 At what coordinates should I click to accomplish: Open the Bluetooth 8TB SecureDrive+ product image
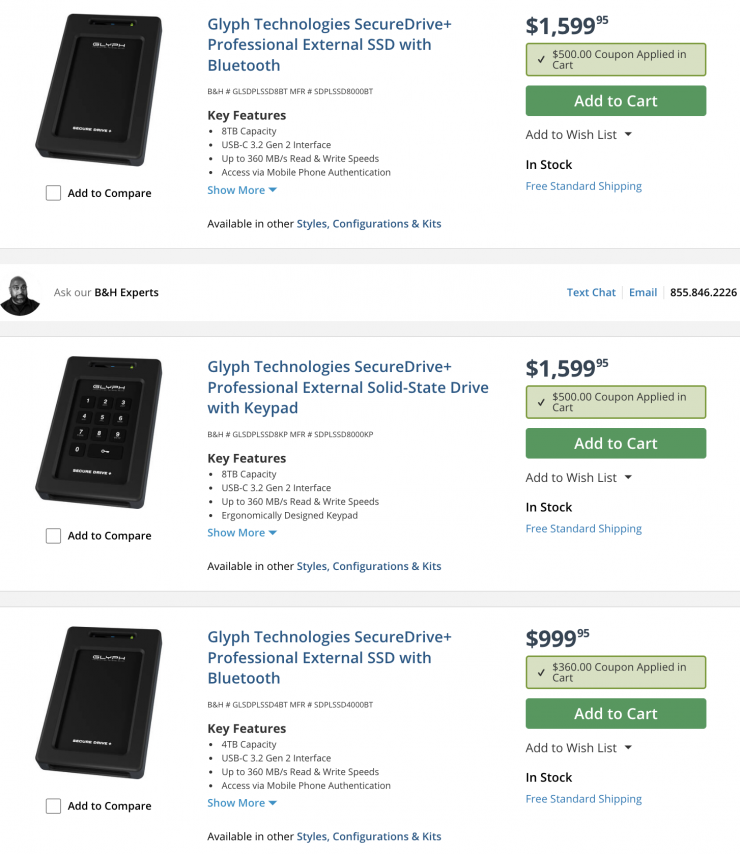98,90
